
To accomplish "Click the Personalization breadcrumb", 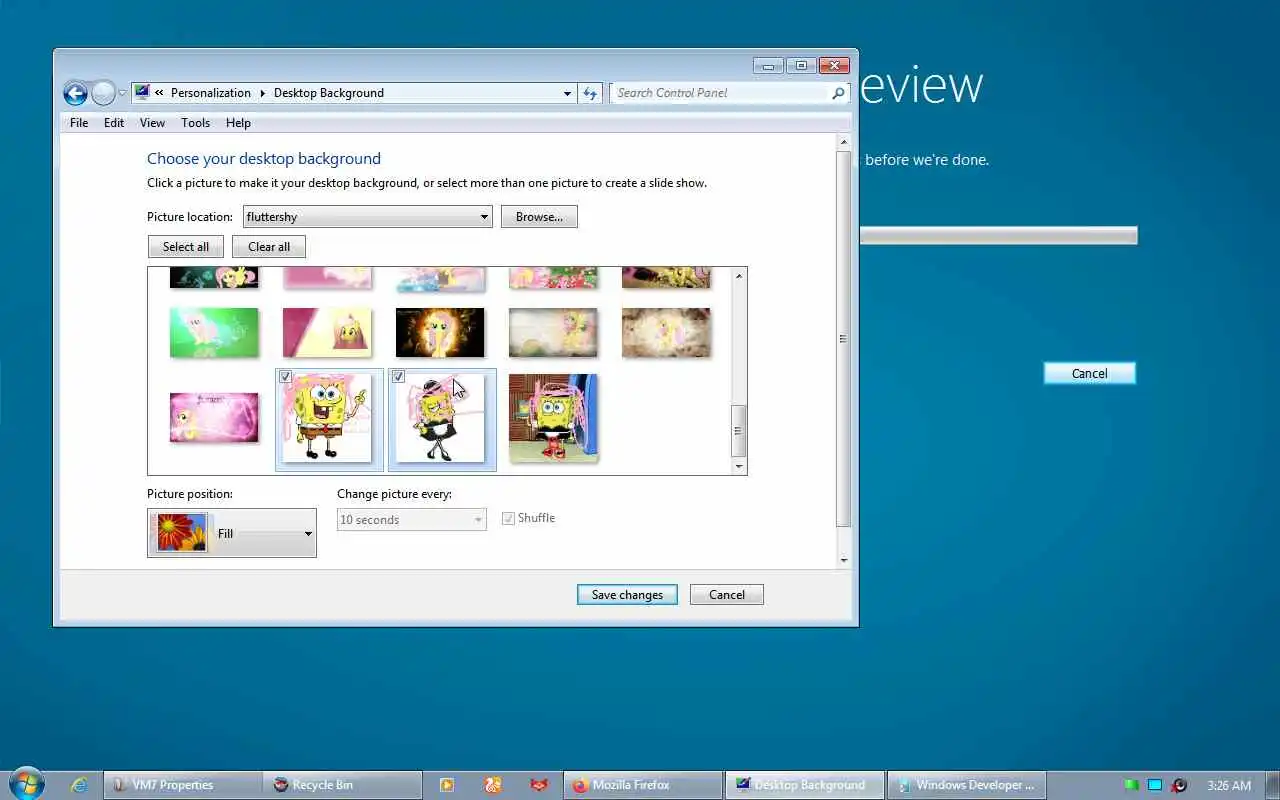I will (210, 93).
